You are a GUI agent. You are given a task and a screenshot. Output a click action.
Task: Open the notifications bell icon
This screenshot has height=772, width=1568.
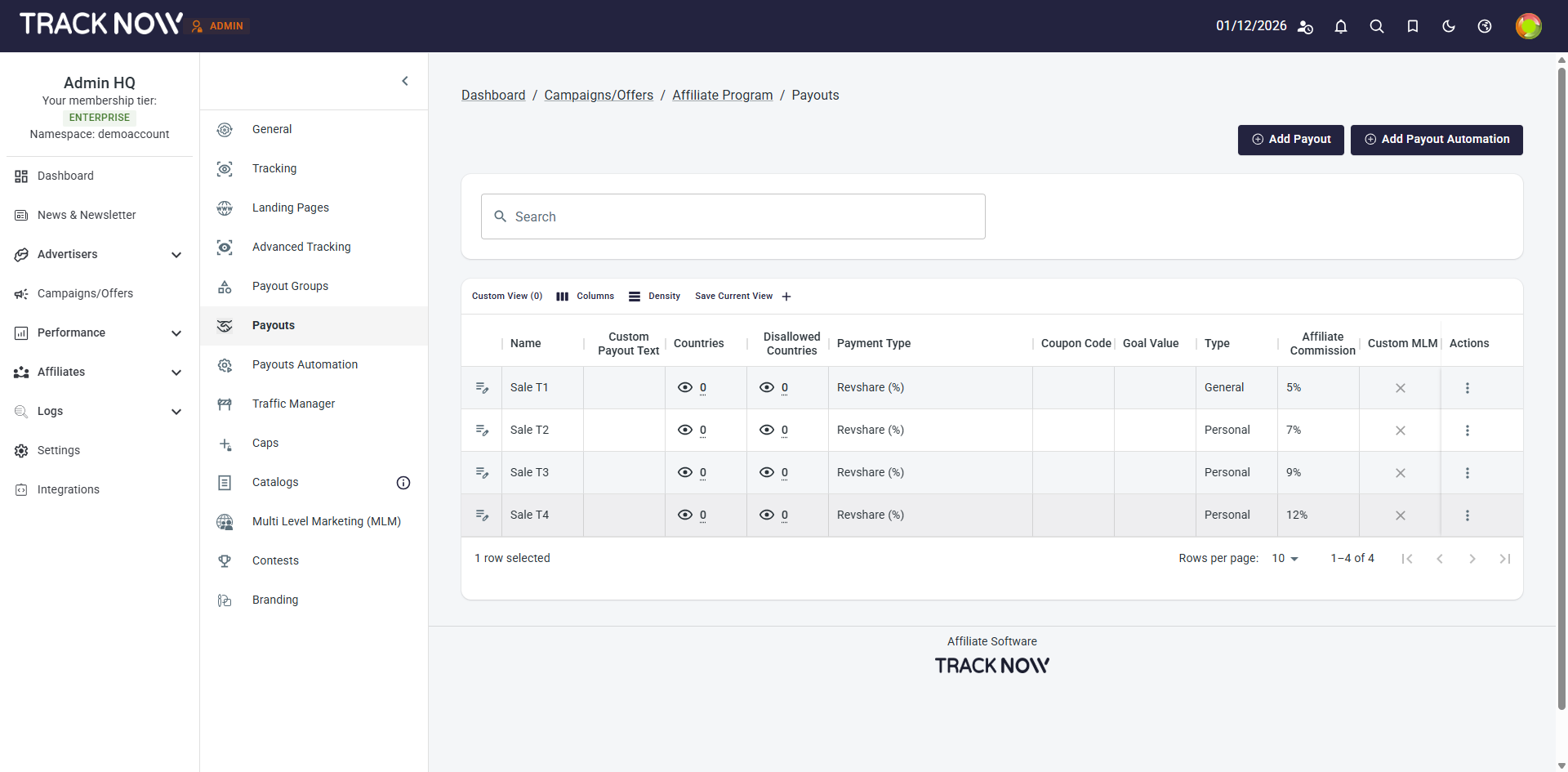click(1340, 26)
